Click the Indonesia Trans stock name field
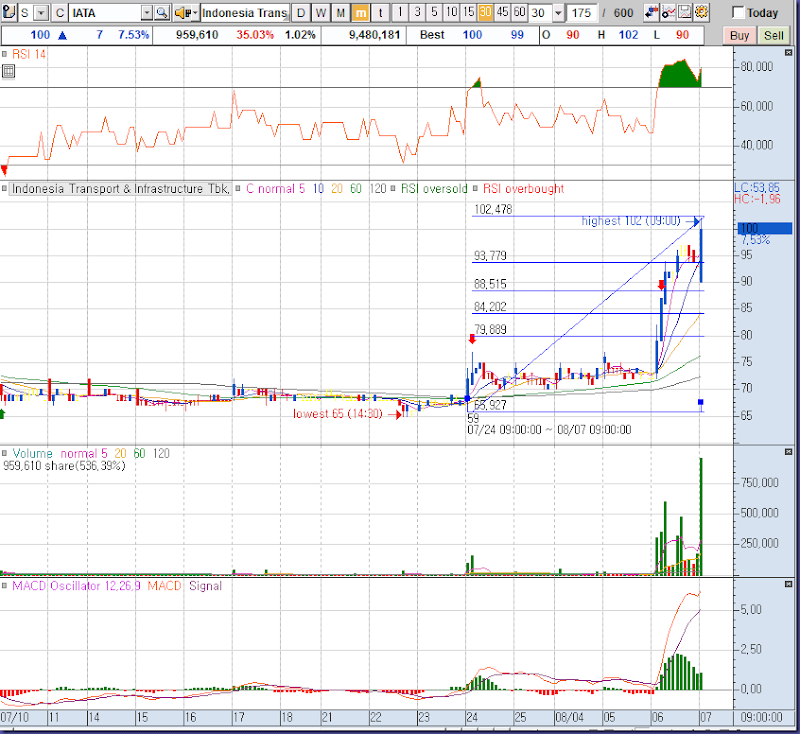The image size is (800, 734). coord(245,13)
